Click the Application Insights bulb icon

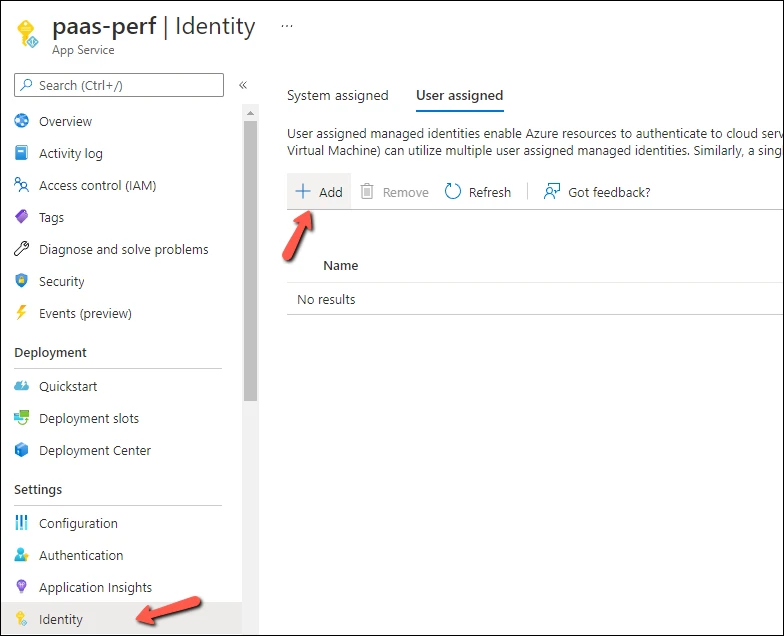coord(22,587)
